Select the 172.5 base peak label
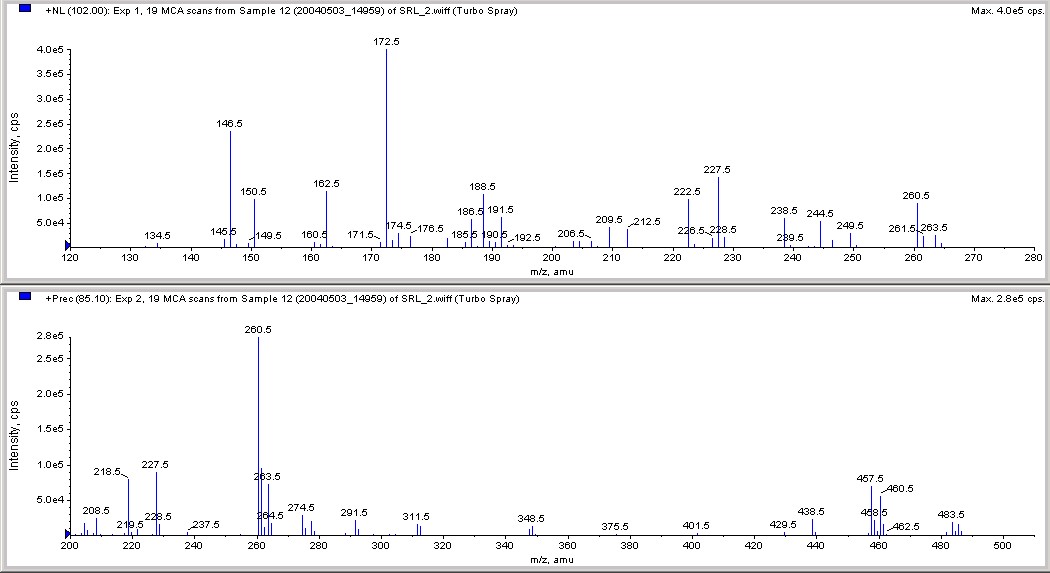Viewport: 1050px width, 573px height. [x=386, y=42]
